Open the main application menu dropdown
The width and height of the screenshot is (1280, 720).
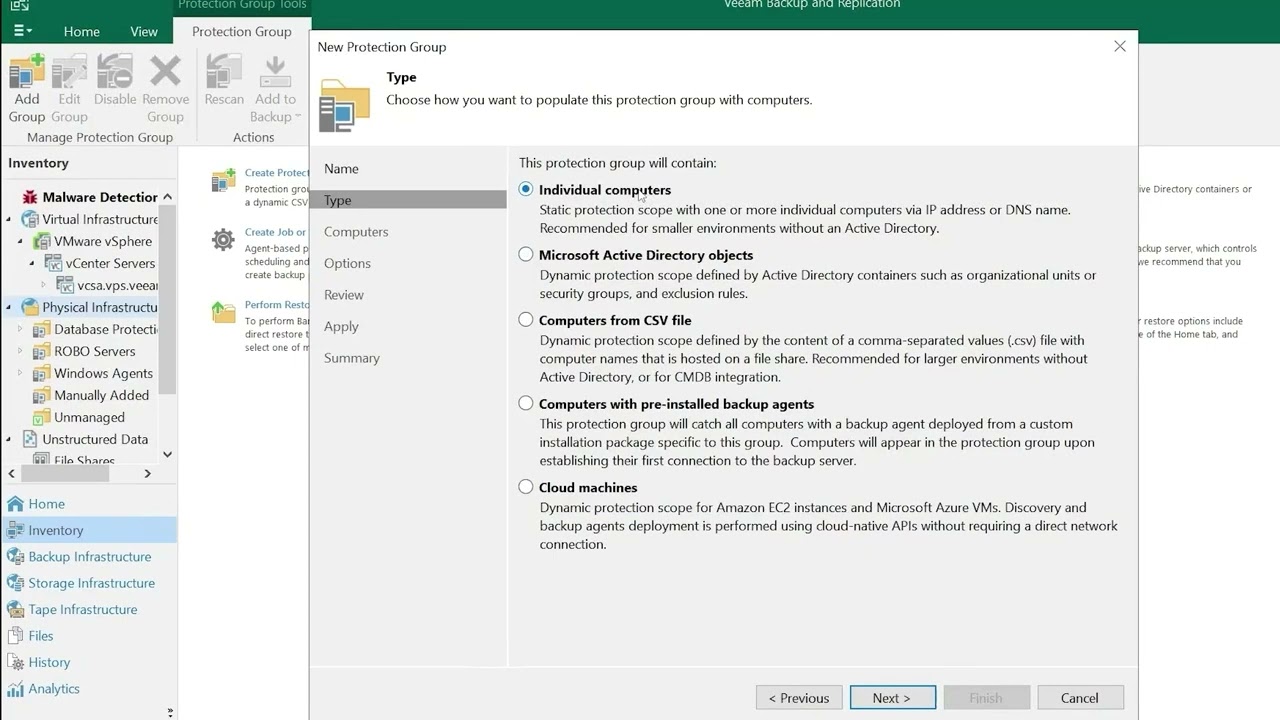coord(23,31)
